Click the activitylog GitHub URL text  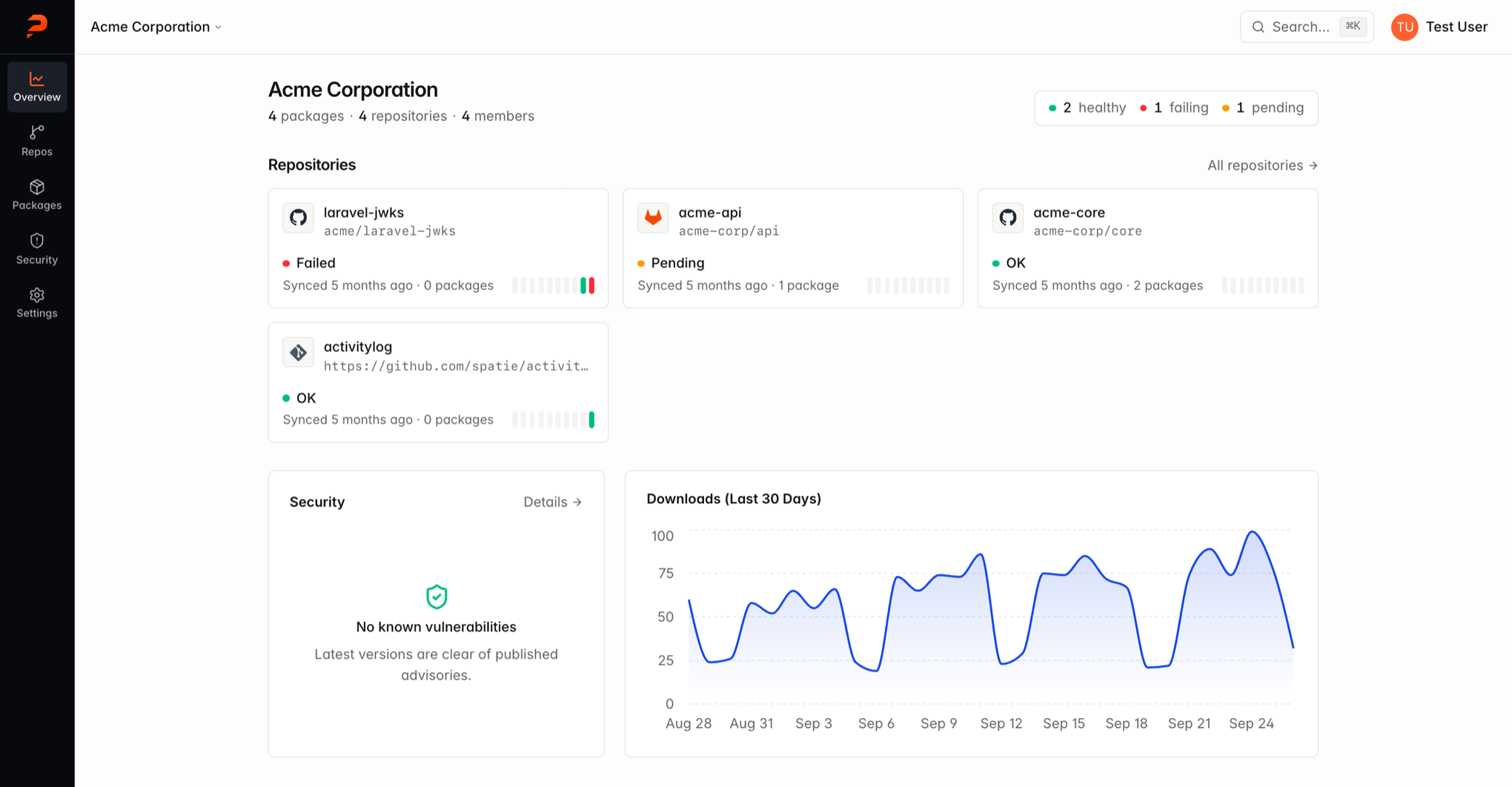point(456,366)
